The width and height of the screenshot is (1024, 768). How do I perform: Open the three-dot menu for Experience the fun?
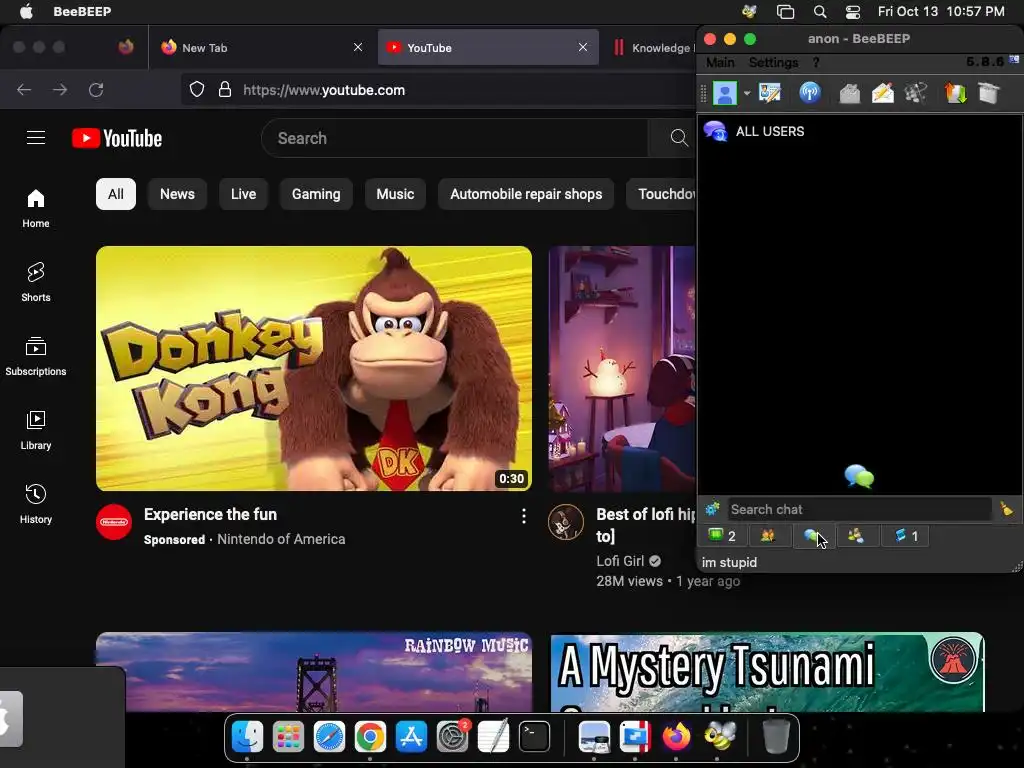(524, 517)
